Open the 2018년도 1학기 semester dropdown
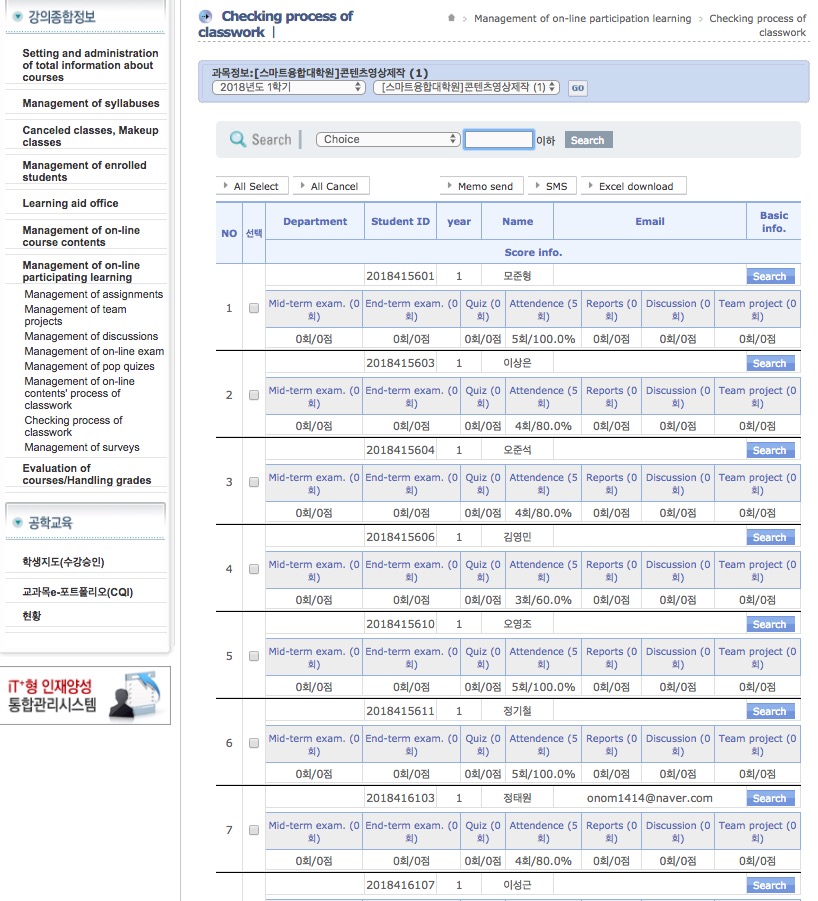818x901 pixels. (288, 87)
